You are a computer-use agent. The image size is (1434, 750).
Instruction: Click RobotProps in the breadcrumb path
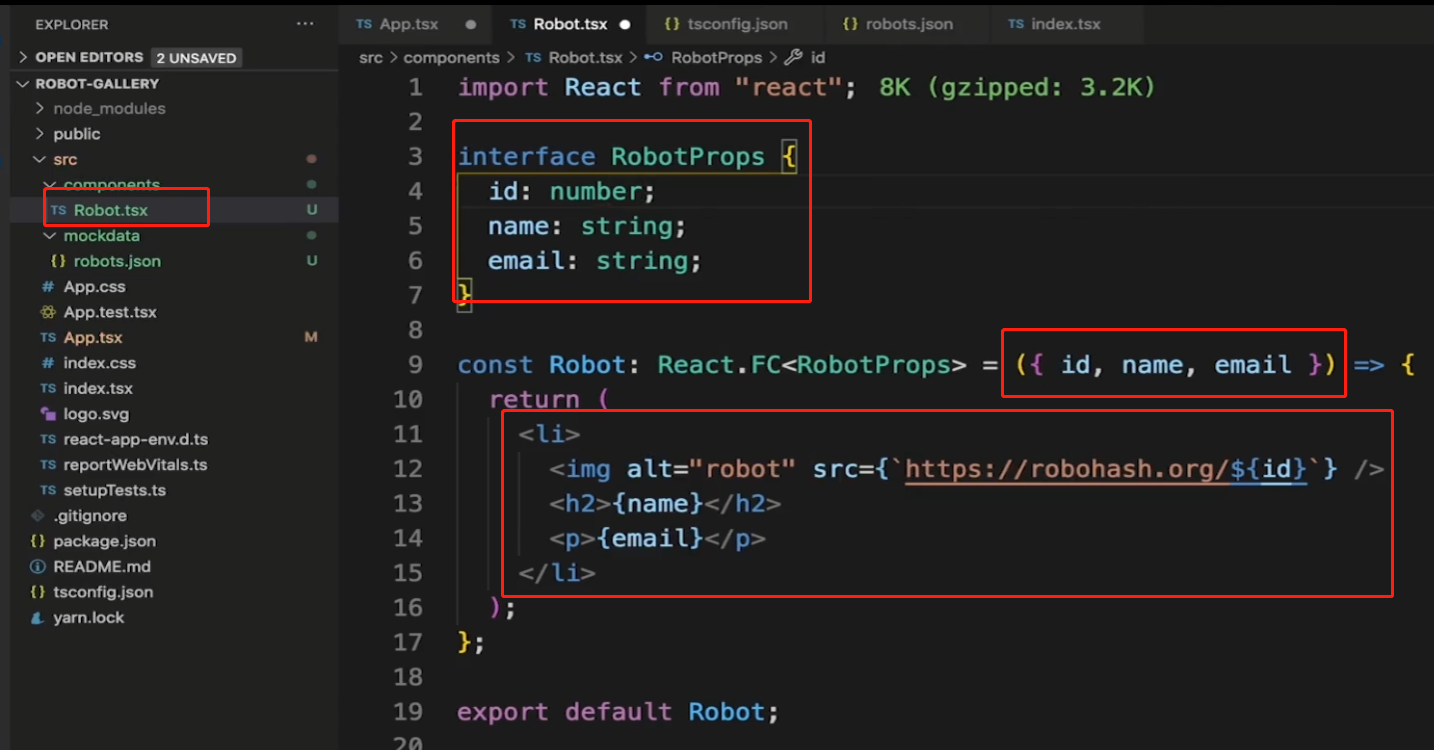[x=716, y=58]
